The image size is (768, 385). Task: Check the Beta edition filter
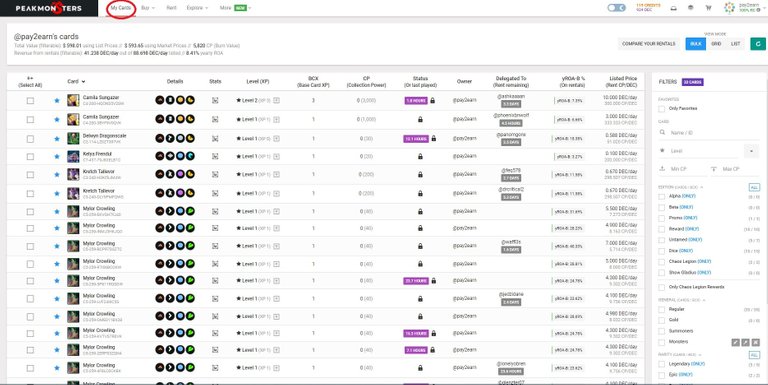pyautogui.click(x=662, y=207)
